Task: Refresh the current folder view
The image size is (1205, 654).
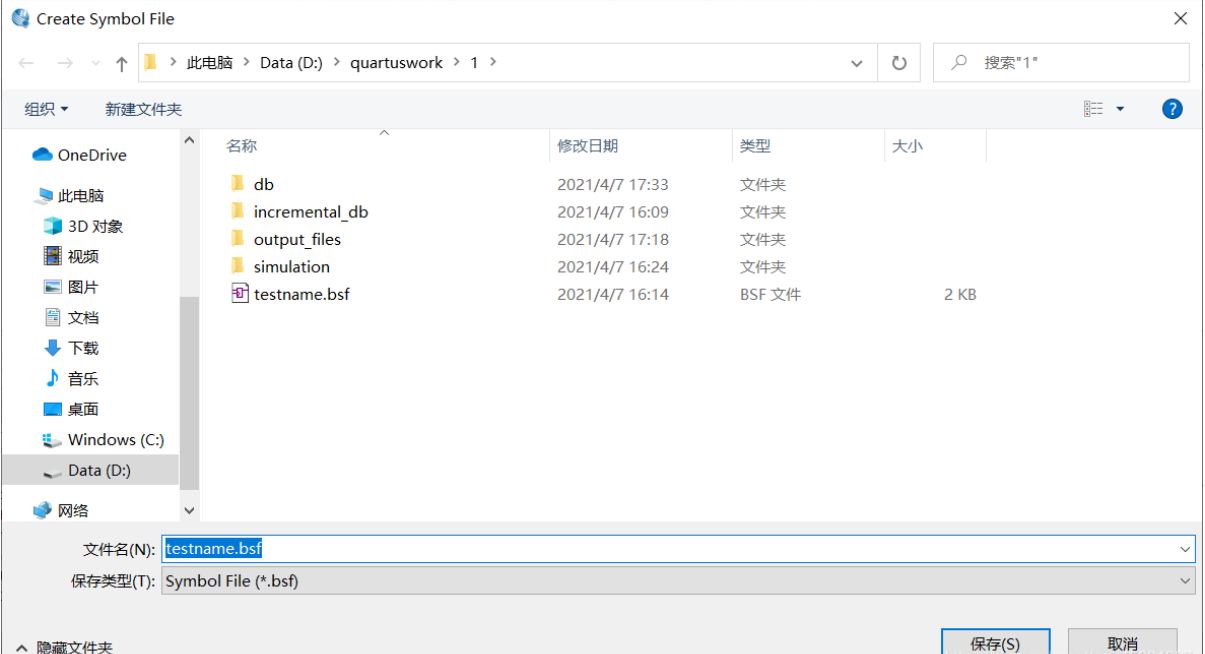Action: (899, 63)
